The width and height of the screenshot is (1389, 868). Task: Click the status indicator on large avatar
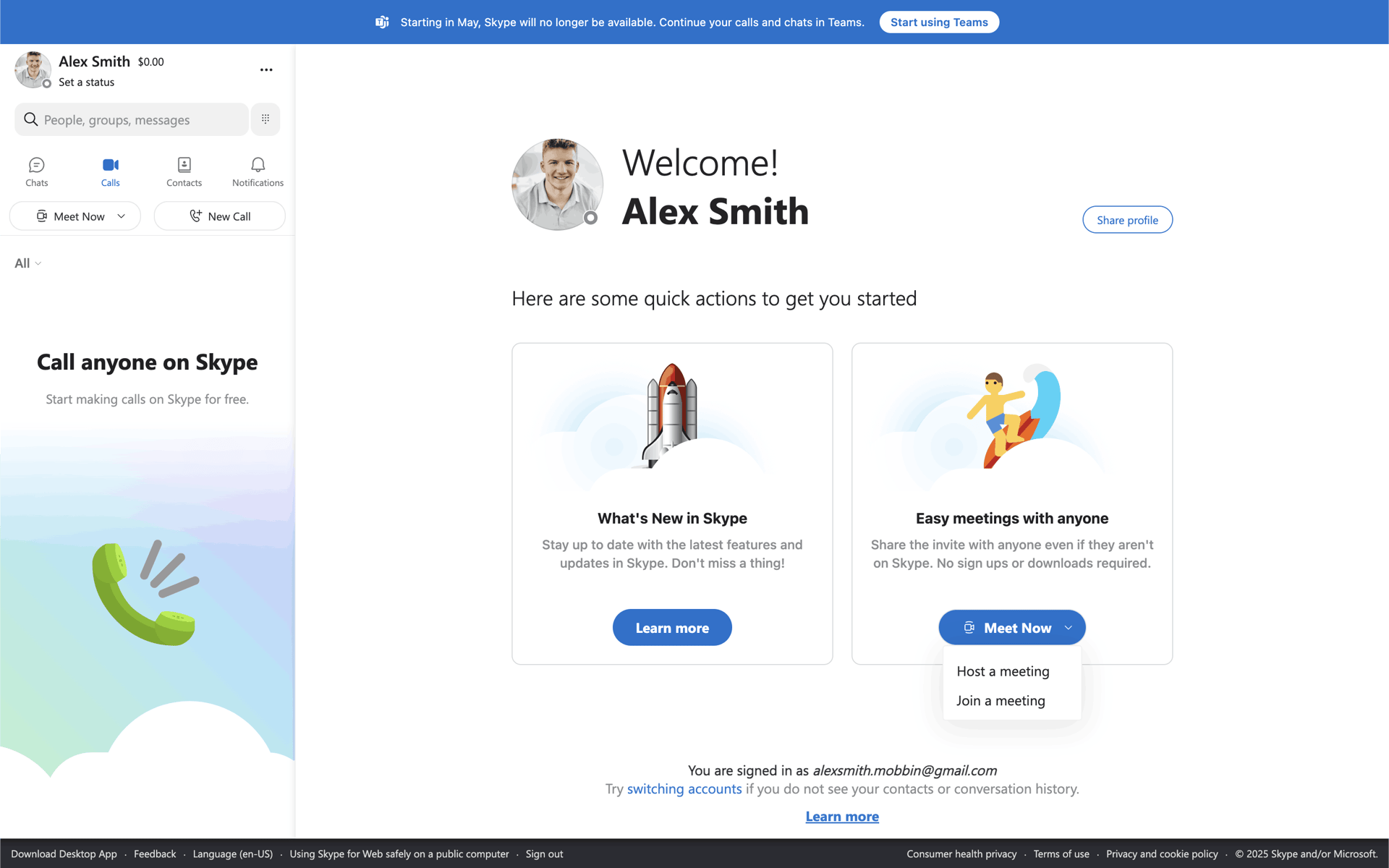[591, 218]
